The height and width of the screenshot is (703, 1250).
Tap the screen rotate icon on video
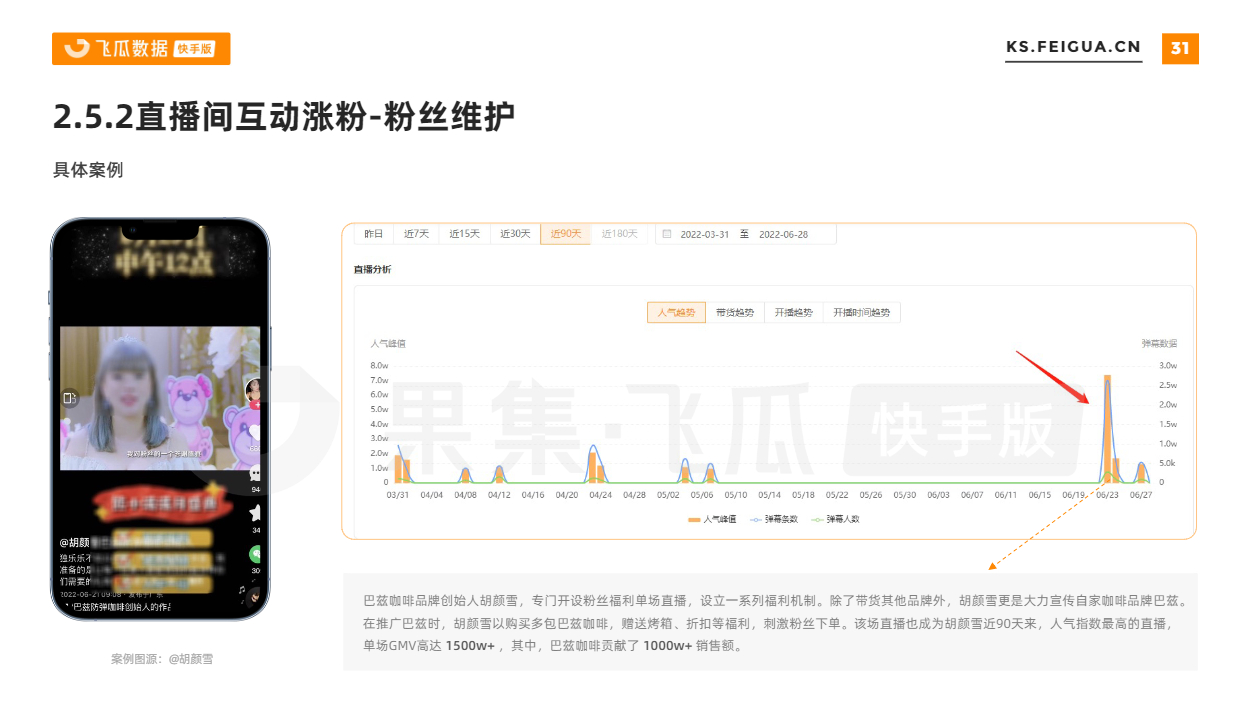click(x=70, y=398)
